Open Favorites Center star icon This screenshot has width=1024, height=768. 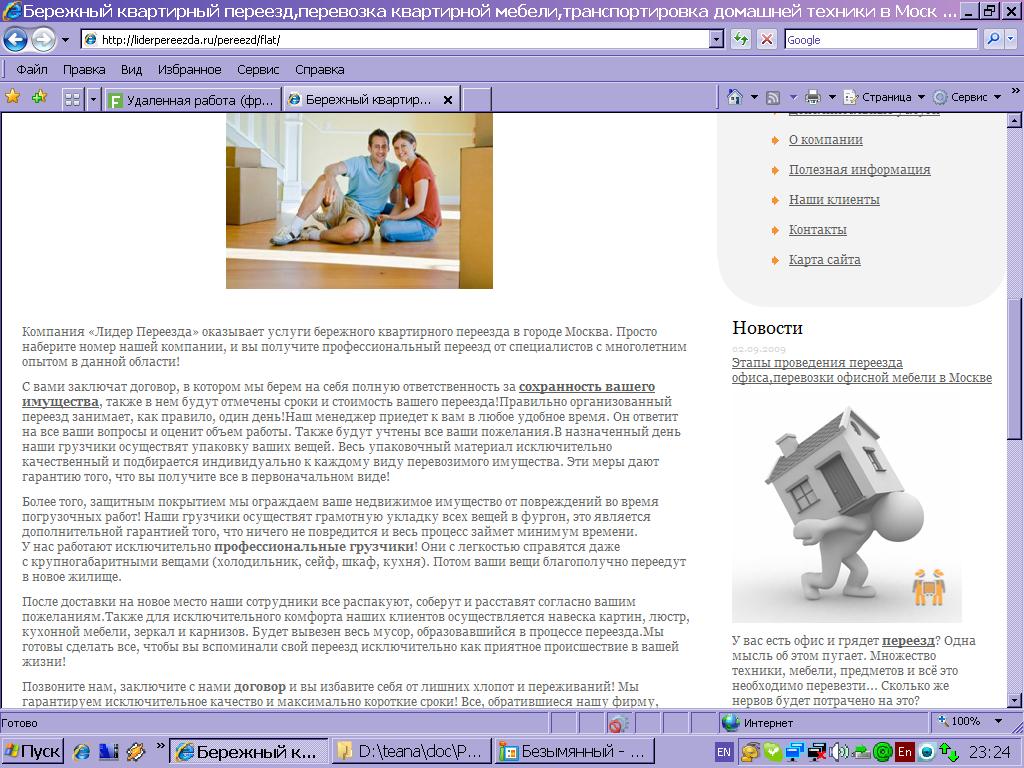(13, 97)
